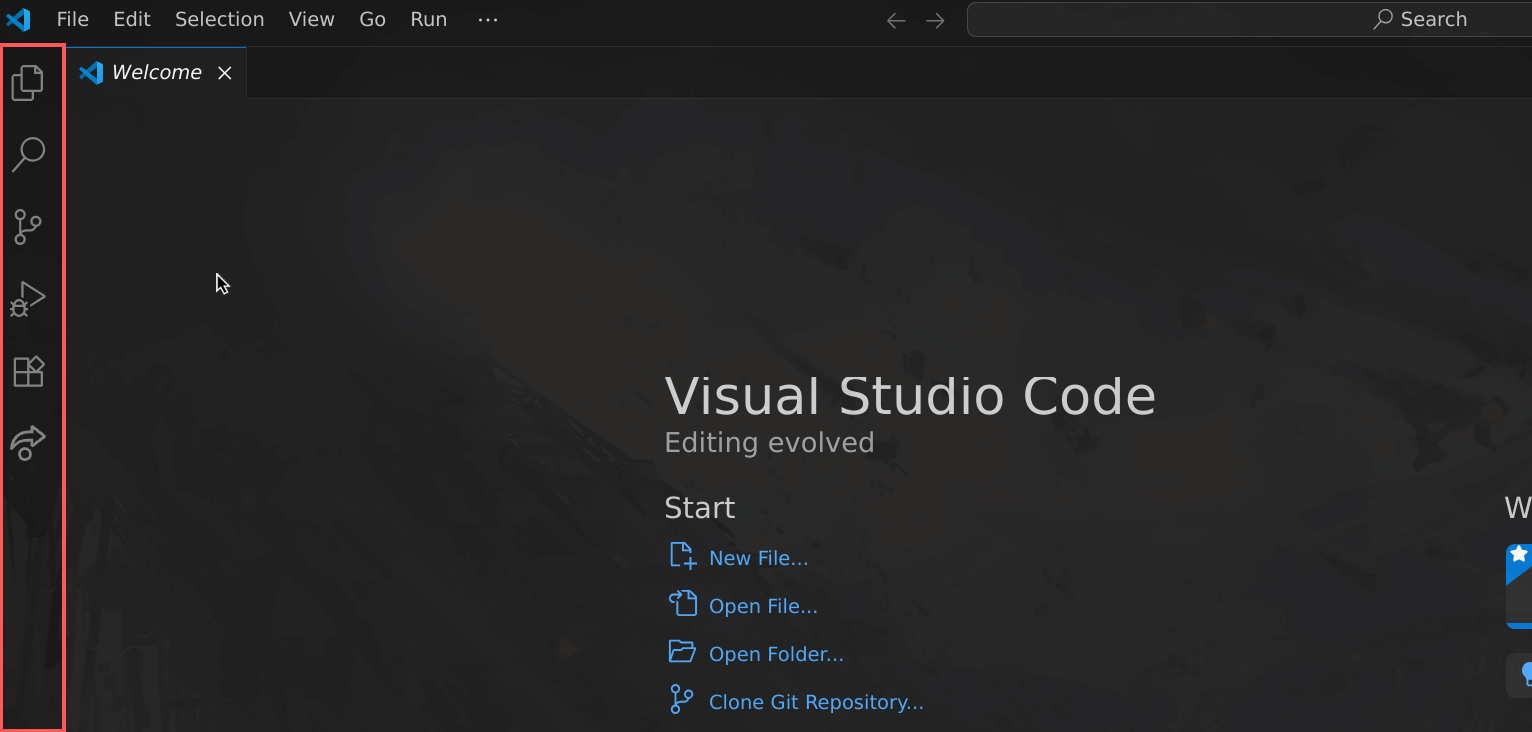Screen dimensions: 1532x732
Task: Close the Welcome tab
Action: click(x=225, y=73)
